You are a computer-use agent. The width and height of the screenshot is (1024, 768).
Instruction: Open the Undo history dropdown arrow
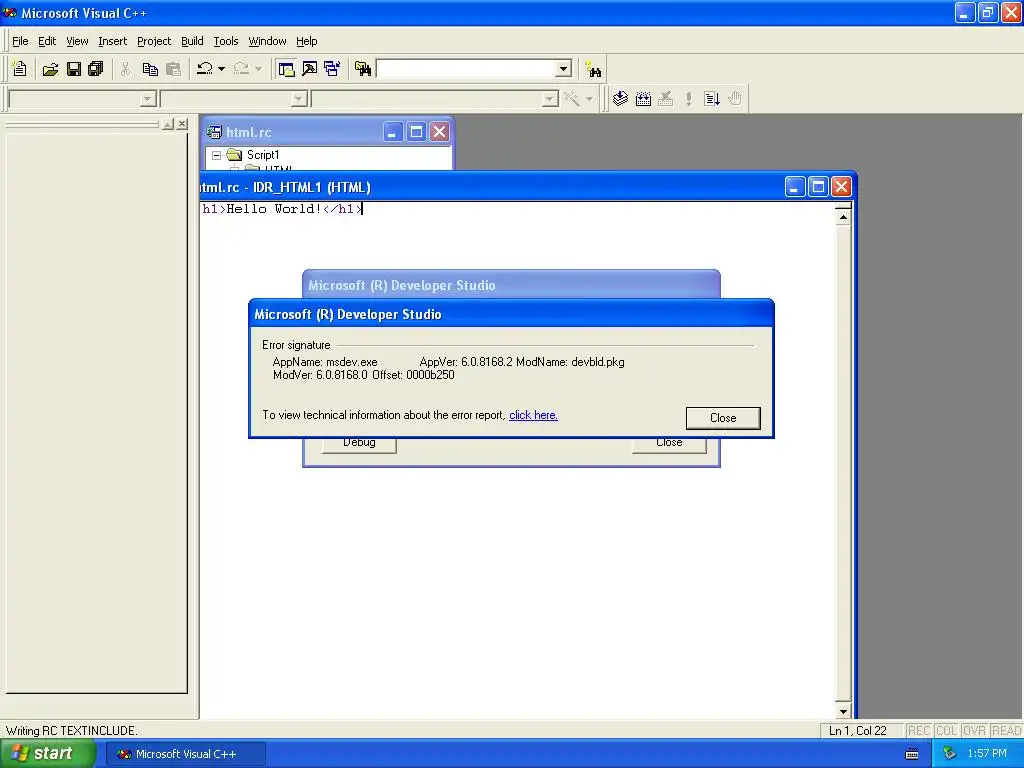(221, 69)
